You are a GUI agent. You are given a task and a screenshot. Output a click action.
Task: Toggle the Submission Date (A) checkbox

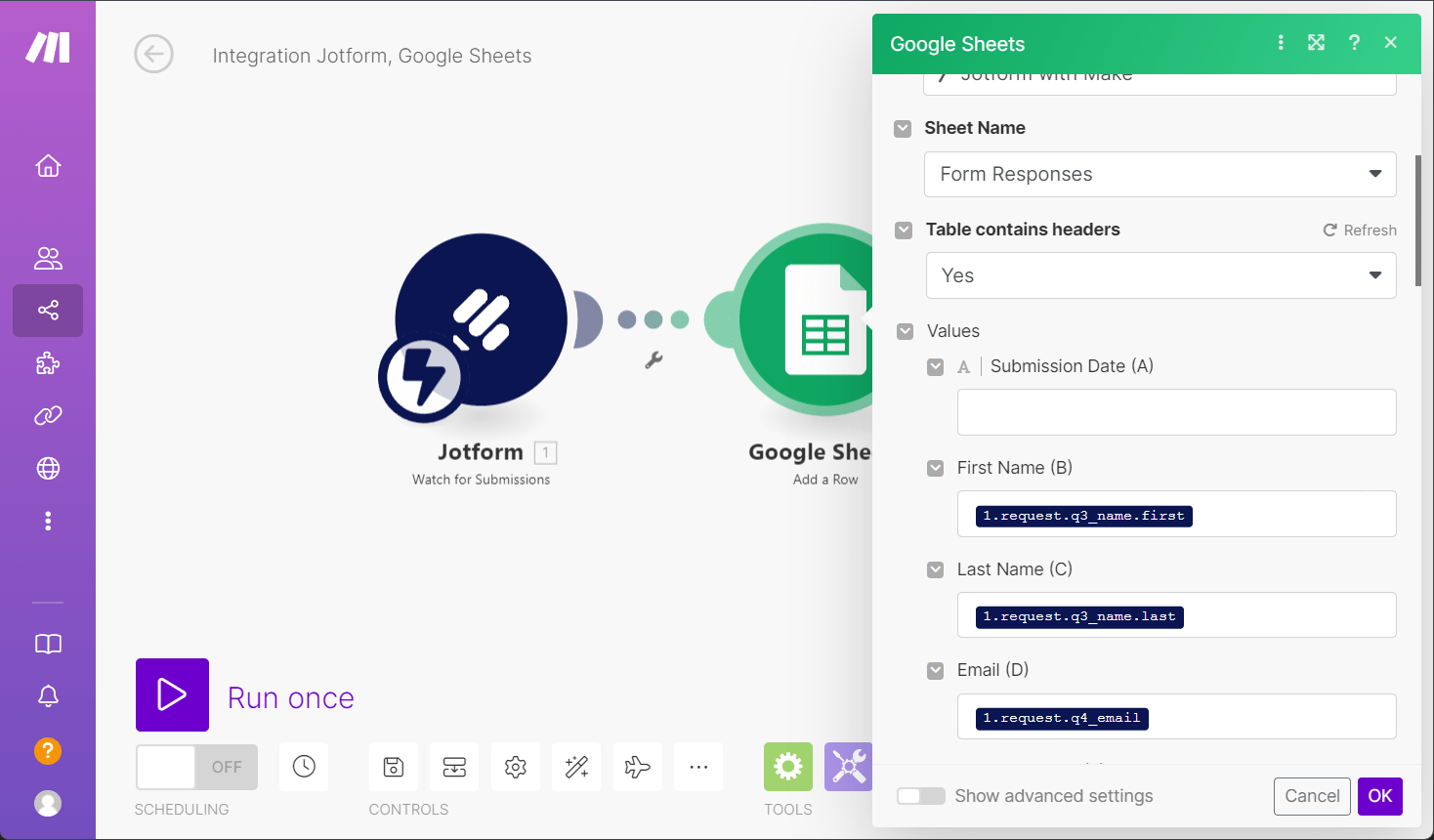click(x=936, y=366)
